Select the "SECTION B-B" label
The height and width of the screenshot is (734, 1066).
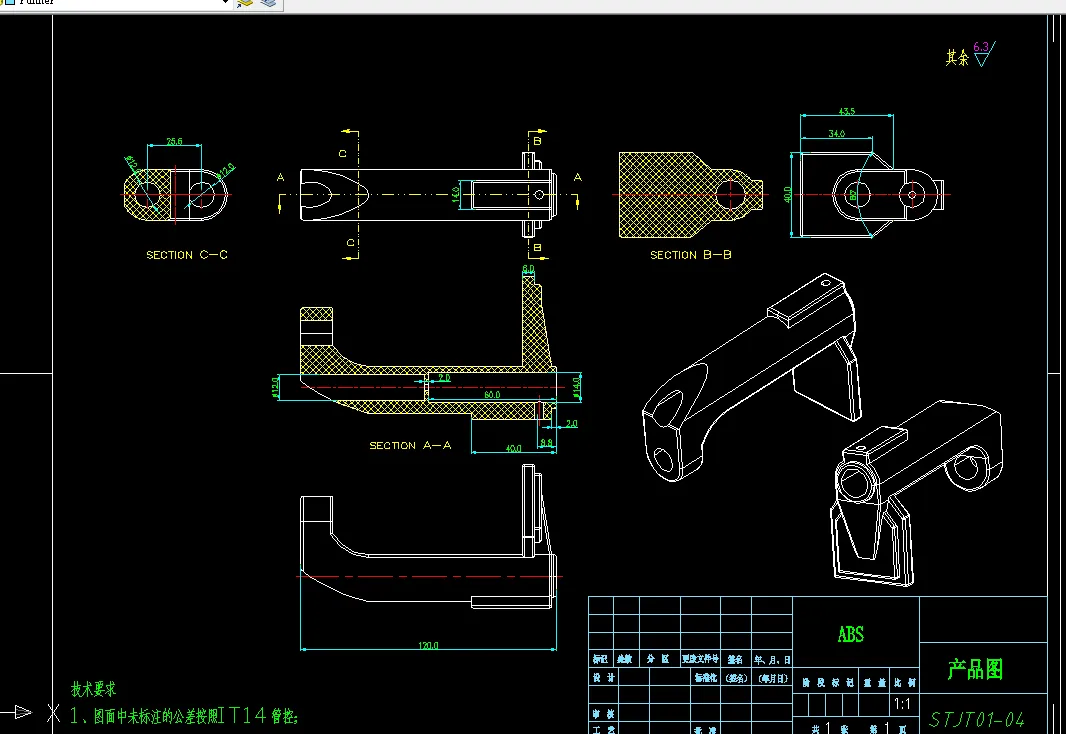click(x=691, y=255)
